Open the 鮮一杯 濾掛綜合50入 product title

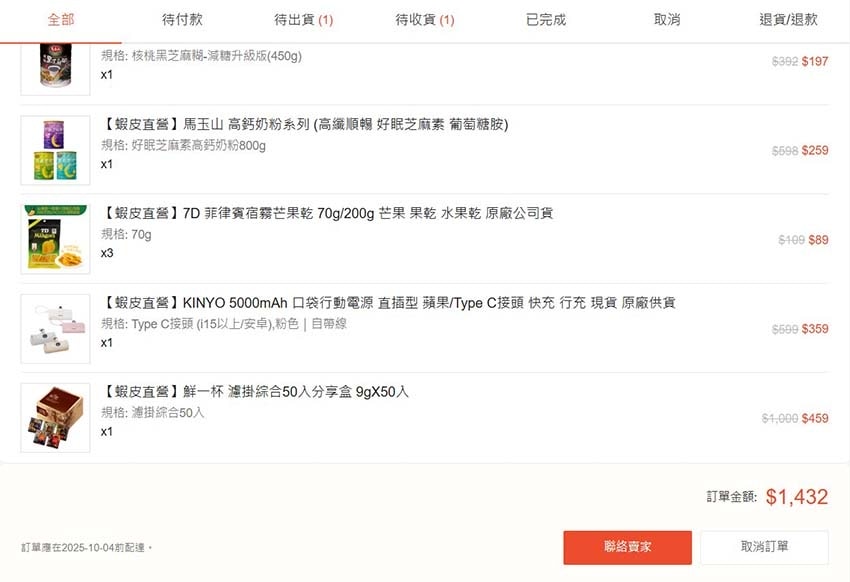(255, 392)
